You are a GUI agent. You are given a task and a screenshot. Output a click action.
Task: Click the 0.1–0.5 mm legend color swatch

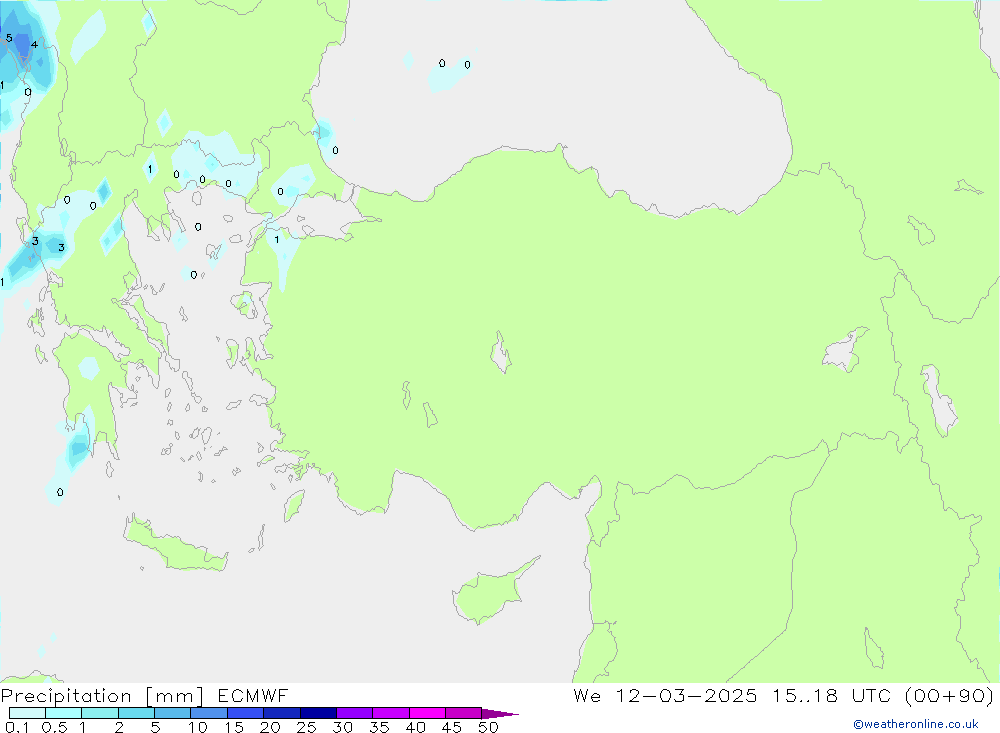point(27,713)
